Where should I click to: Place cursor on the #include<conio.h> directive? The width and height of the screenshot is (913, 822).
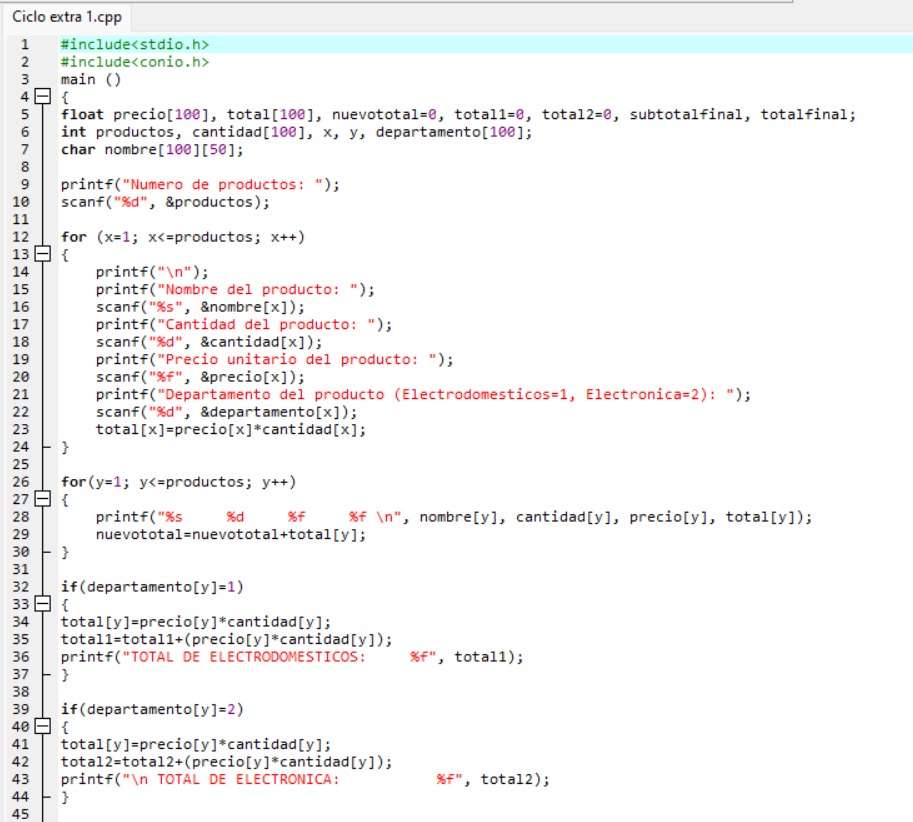coord(134,62)
